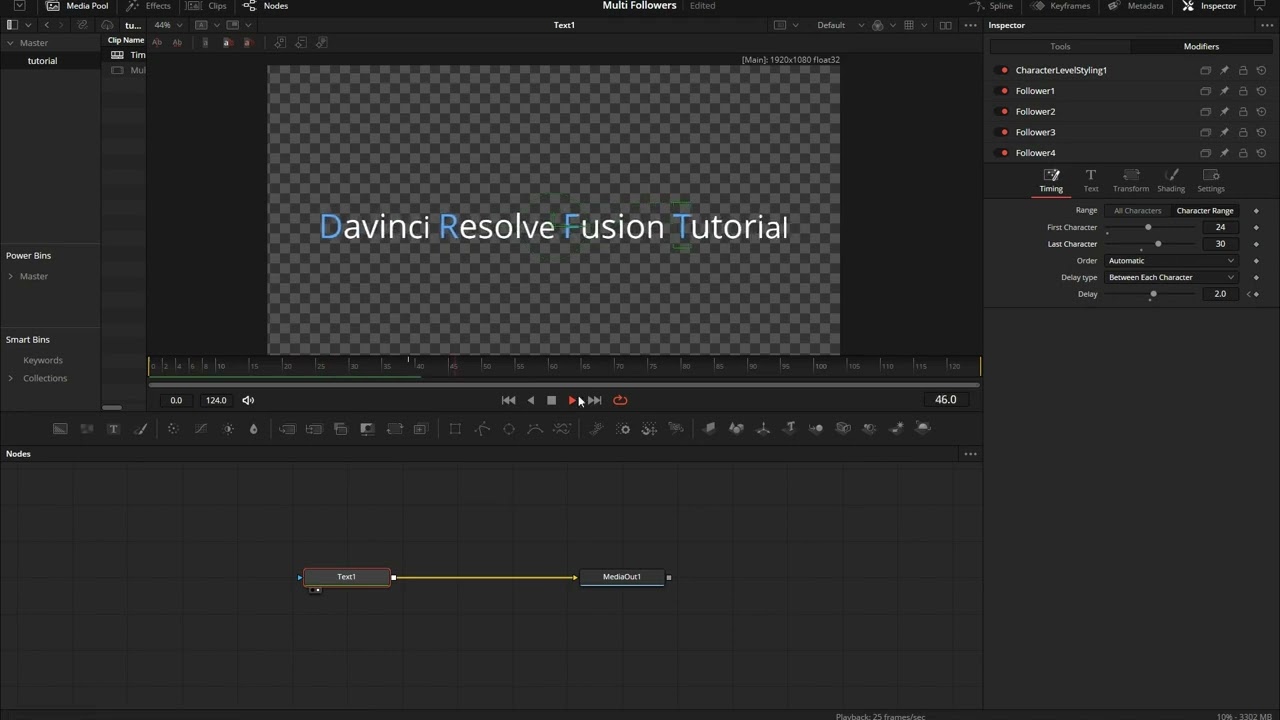Screen dimensions: 1280x720
Task: Click the Rectangle mask tool icon
Action: pyautogui.click(x=455, y=429)
